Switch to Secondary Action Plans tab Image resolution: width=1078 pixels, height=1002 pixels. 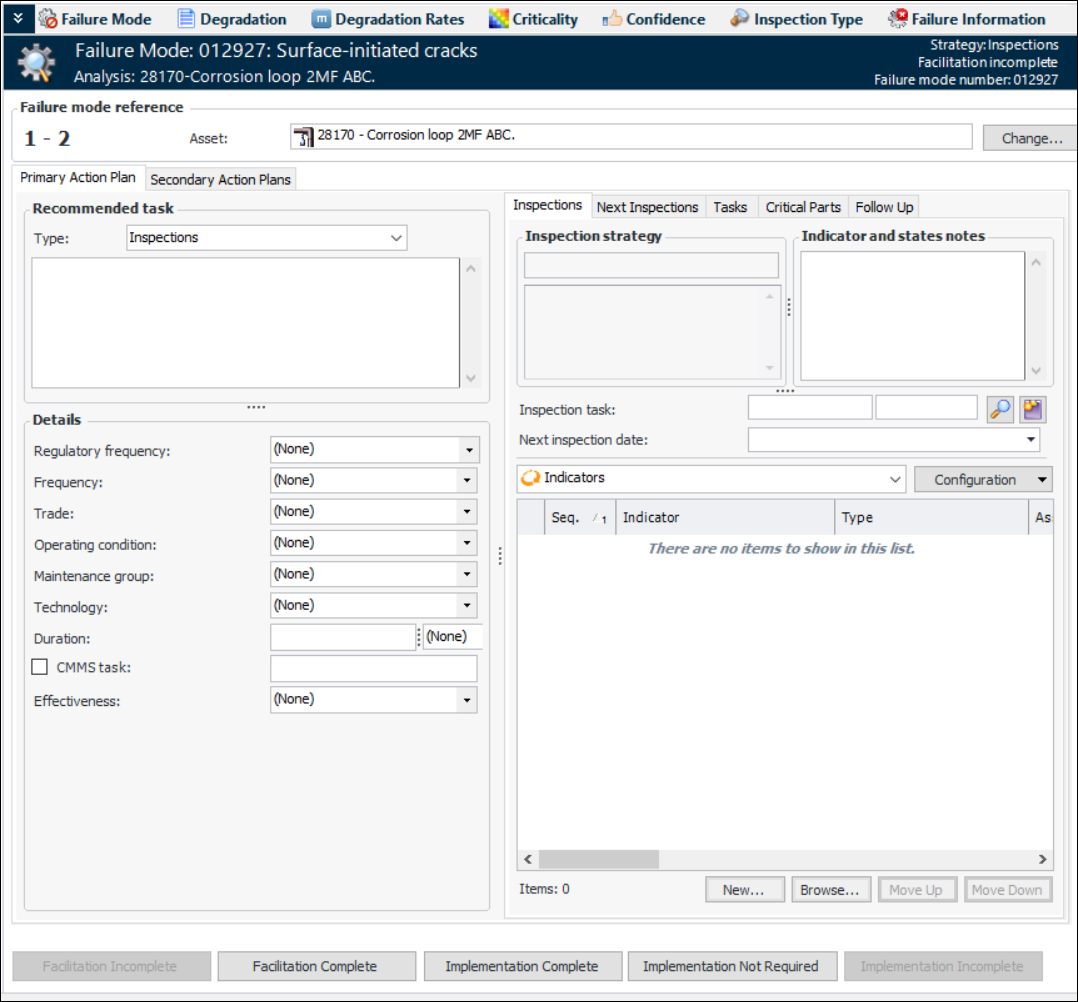220,179
